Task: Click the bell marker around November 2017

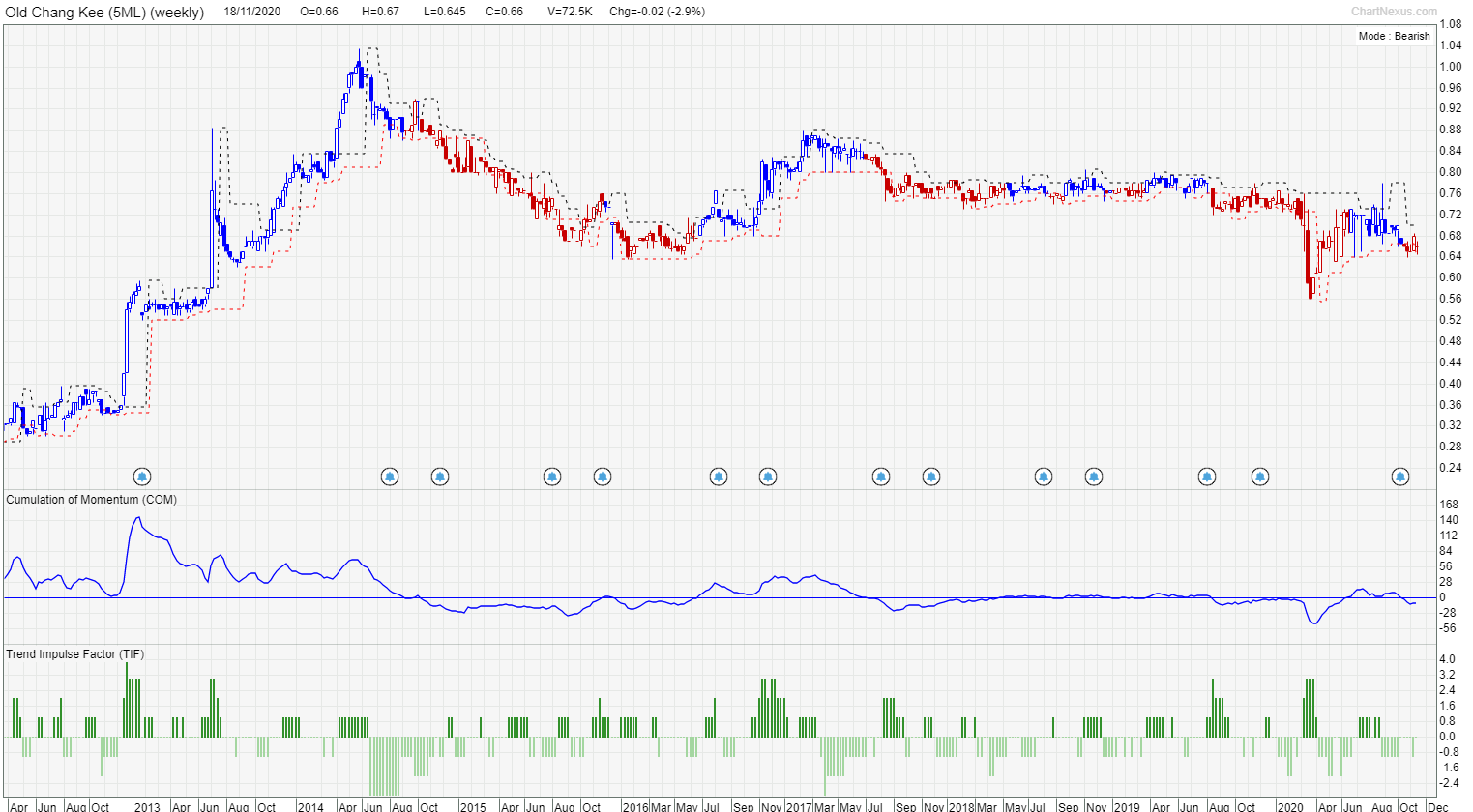Action: coord(931,477)
